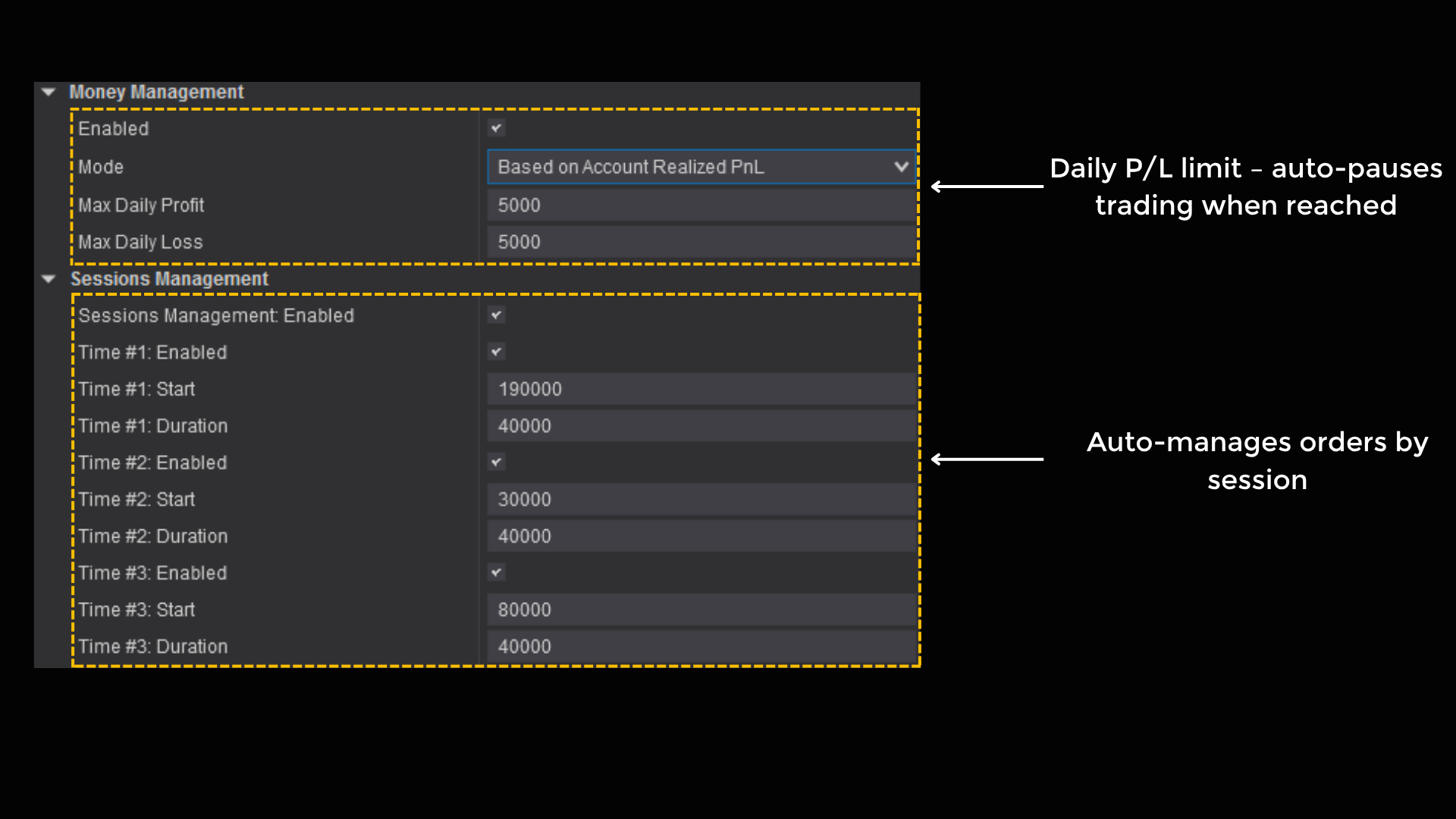The width and height of the screenshot is (1456, 819).
Task: Open the Mode dropdown arrow
Action: 901,167
